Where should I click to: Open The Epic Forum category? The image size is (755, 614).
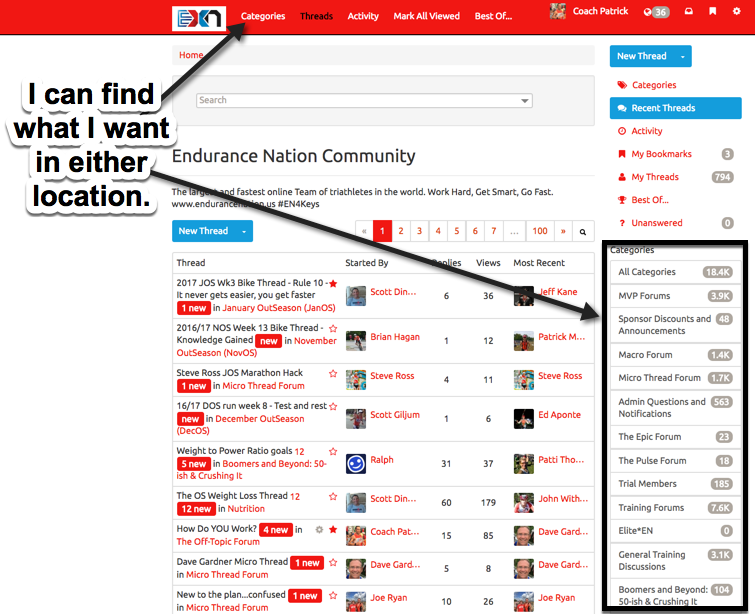pos(675,437)
